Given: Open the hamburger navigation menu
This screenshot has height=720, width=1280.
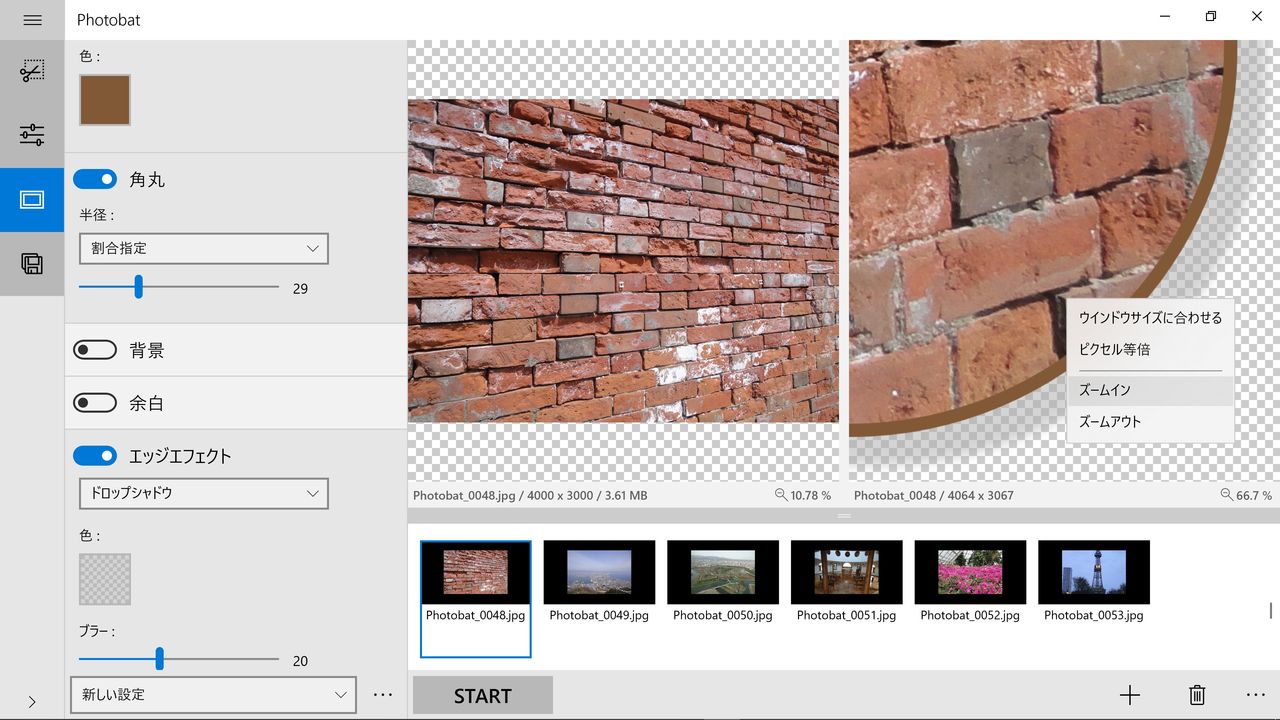Looking at the screenshot, I should tap(32, 20).
